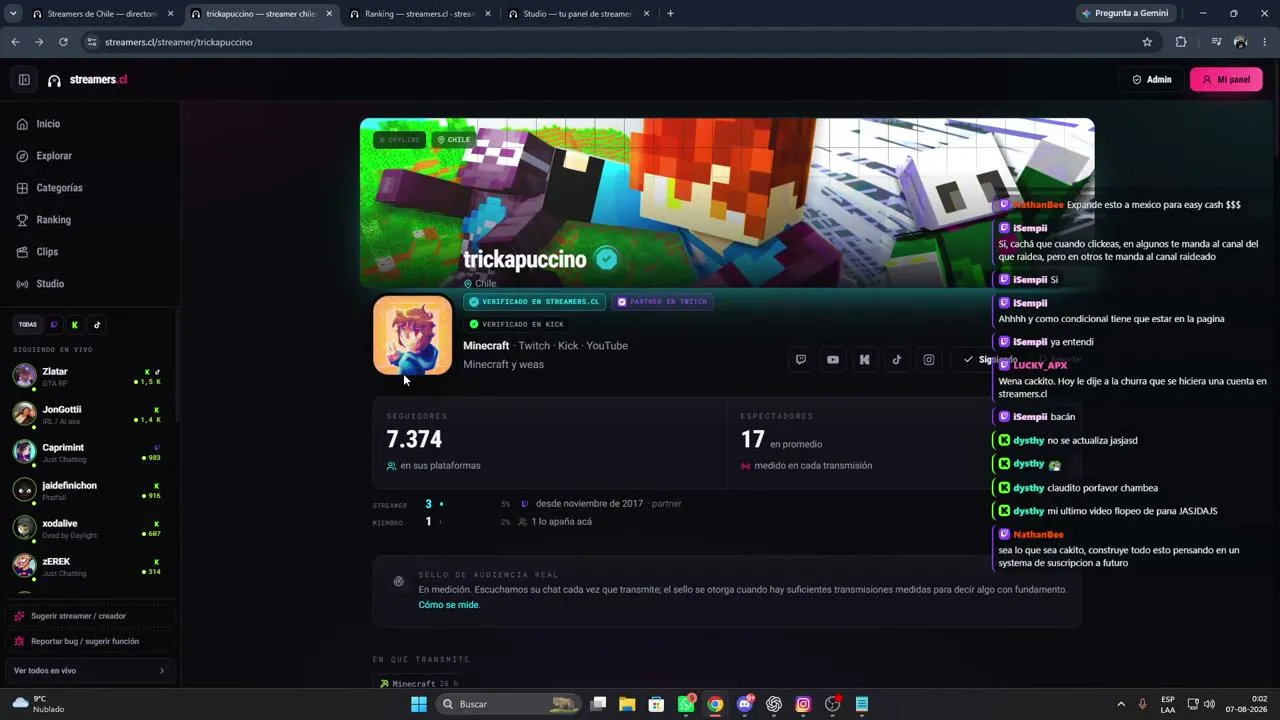Open Caprimint live stream entry
This screenshot has height=720, width=1280.
coord(88,452)
